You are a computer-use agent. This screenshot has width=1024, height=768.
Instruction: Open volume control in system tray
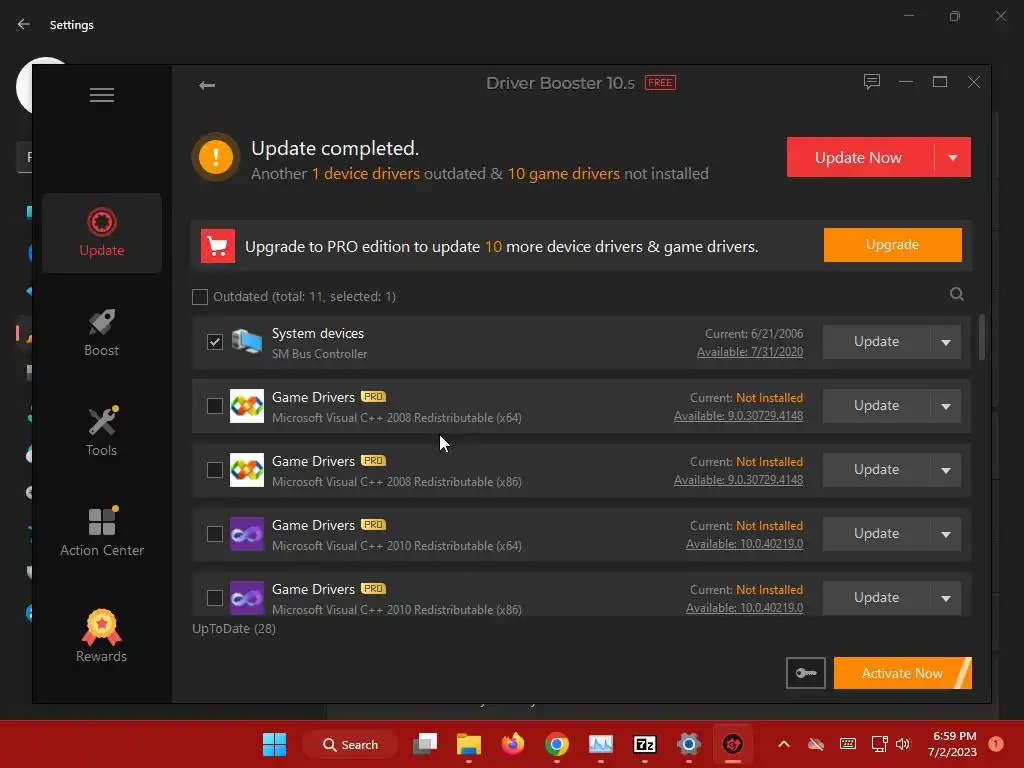point(903,744)
